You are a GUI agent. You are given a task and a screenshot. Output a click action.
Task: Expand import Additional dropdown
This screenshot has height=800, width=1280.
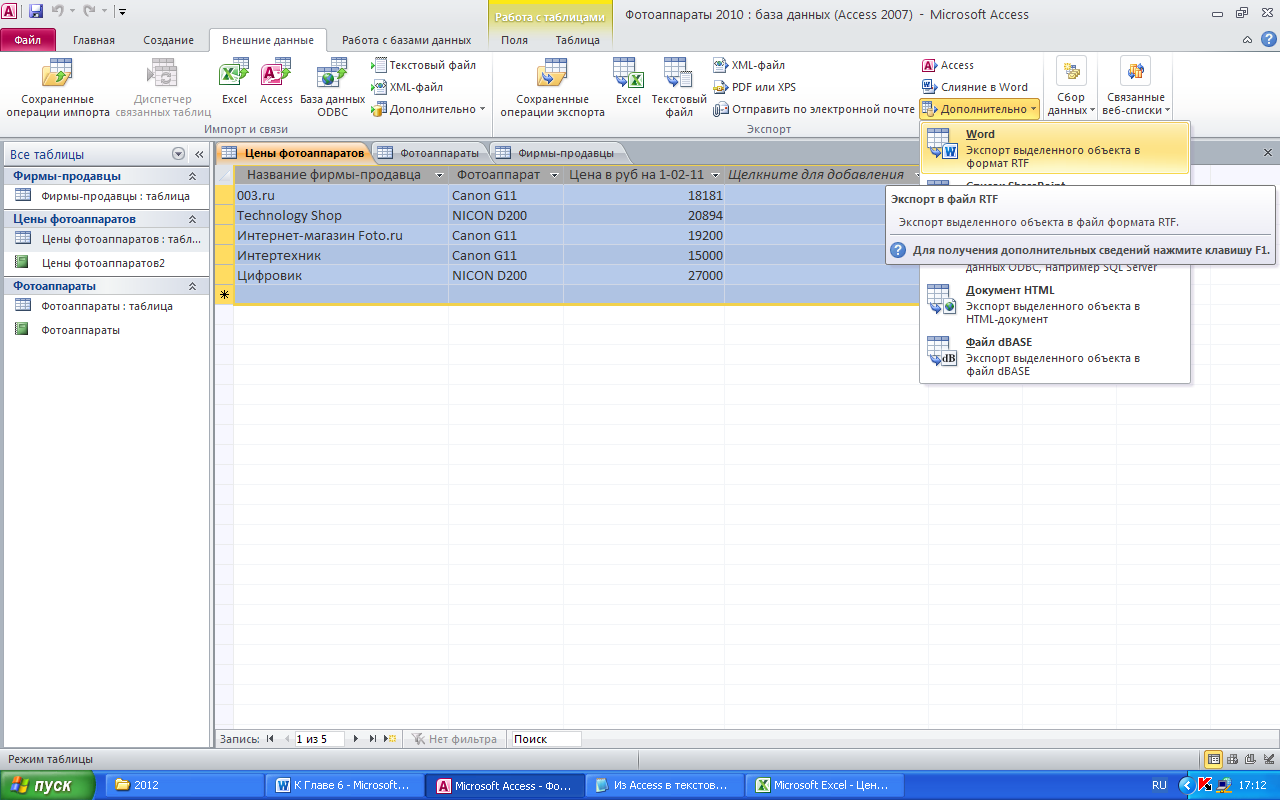(430, 109)
